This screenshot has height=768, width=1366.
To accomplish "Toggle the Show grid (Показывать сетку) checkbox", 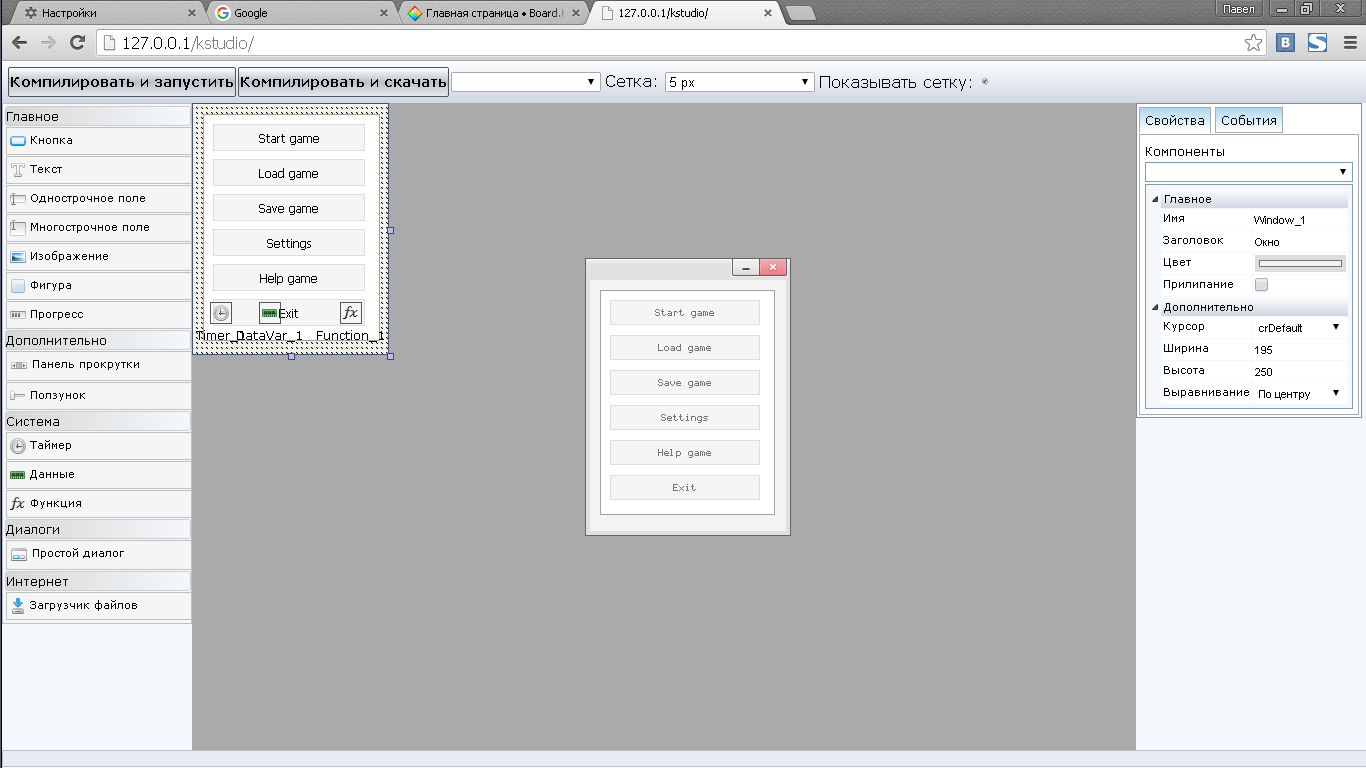I will (x=985, y=82).
